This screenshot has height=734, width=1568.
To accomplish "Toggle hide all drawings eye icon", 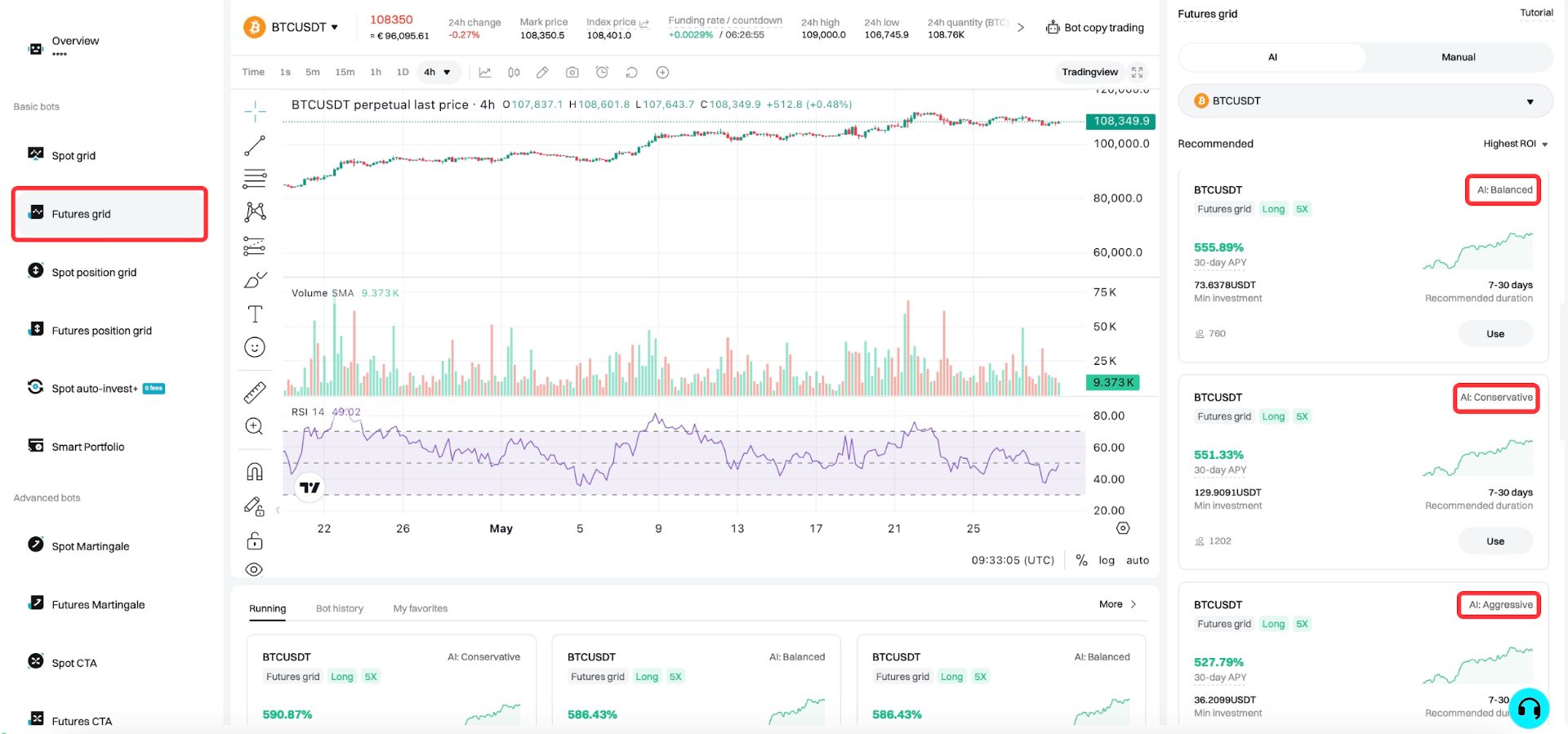I will pos(255,570).
